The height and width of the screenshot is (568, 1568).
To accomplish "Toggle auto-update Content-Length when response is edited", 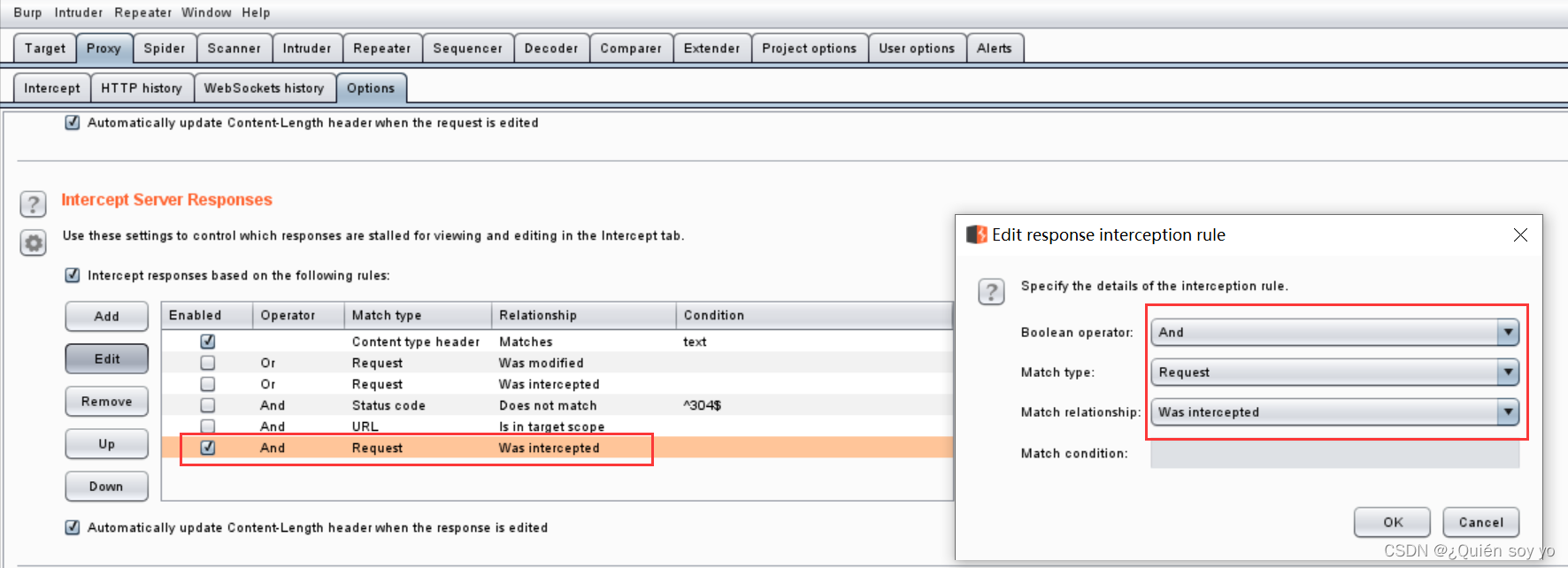I will coord(73,527).
